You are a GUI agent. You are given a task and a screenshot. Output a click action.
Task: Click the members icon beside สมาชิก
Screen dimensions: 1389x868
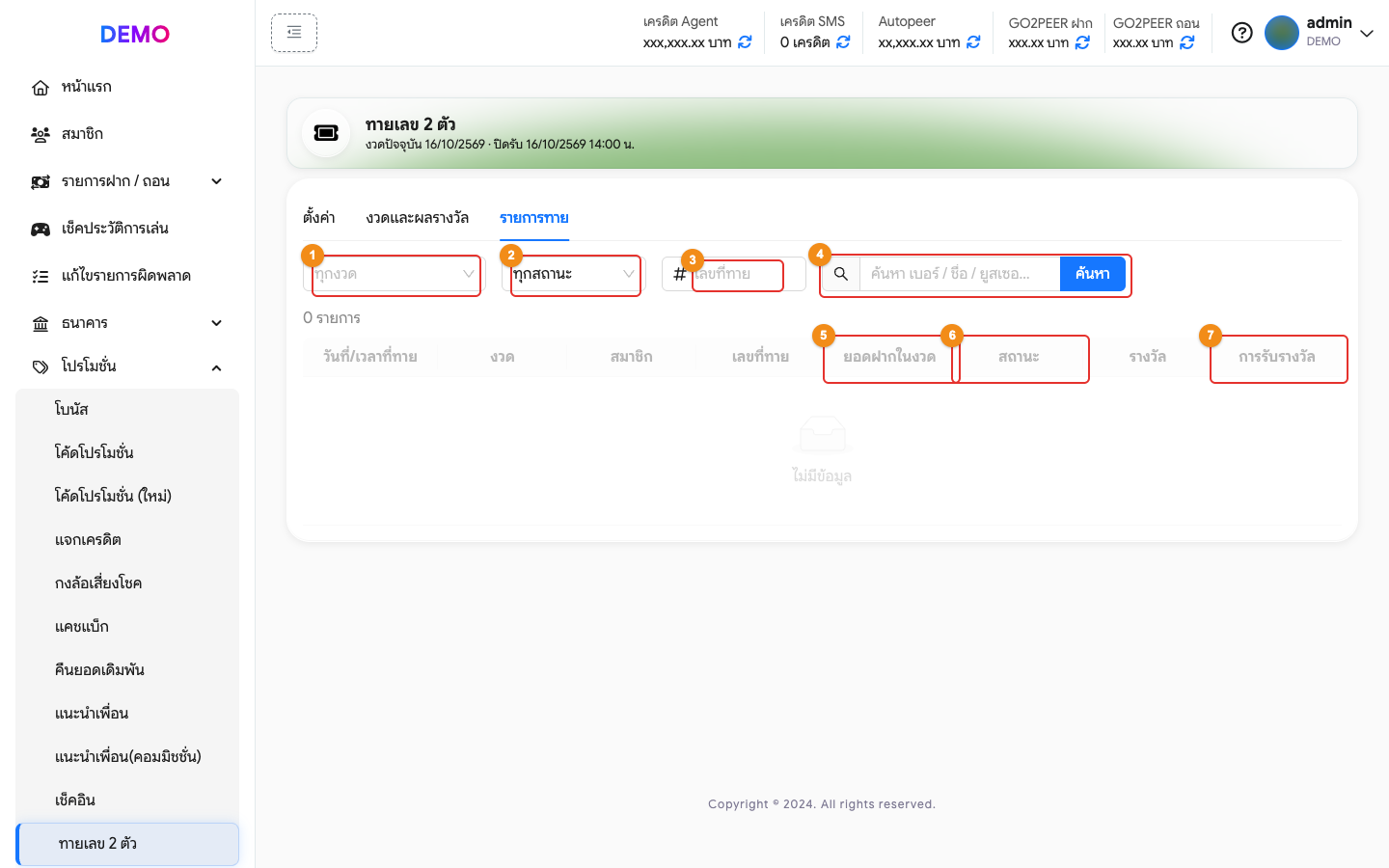(41, 135)
